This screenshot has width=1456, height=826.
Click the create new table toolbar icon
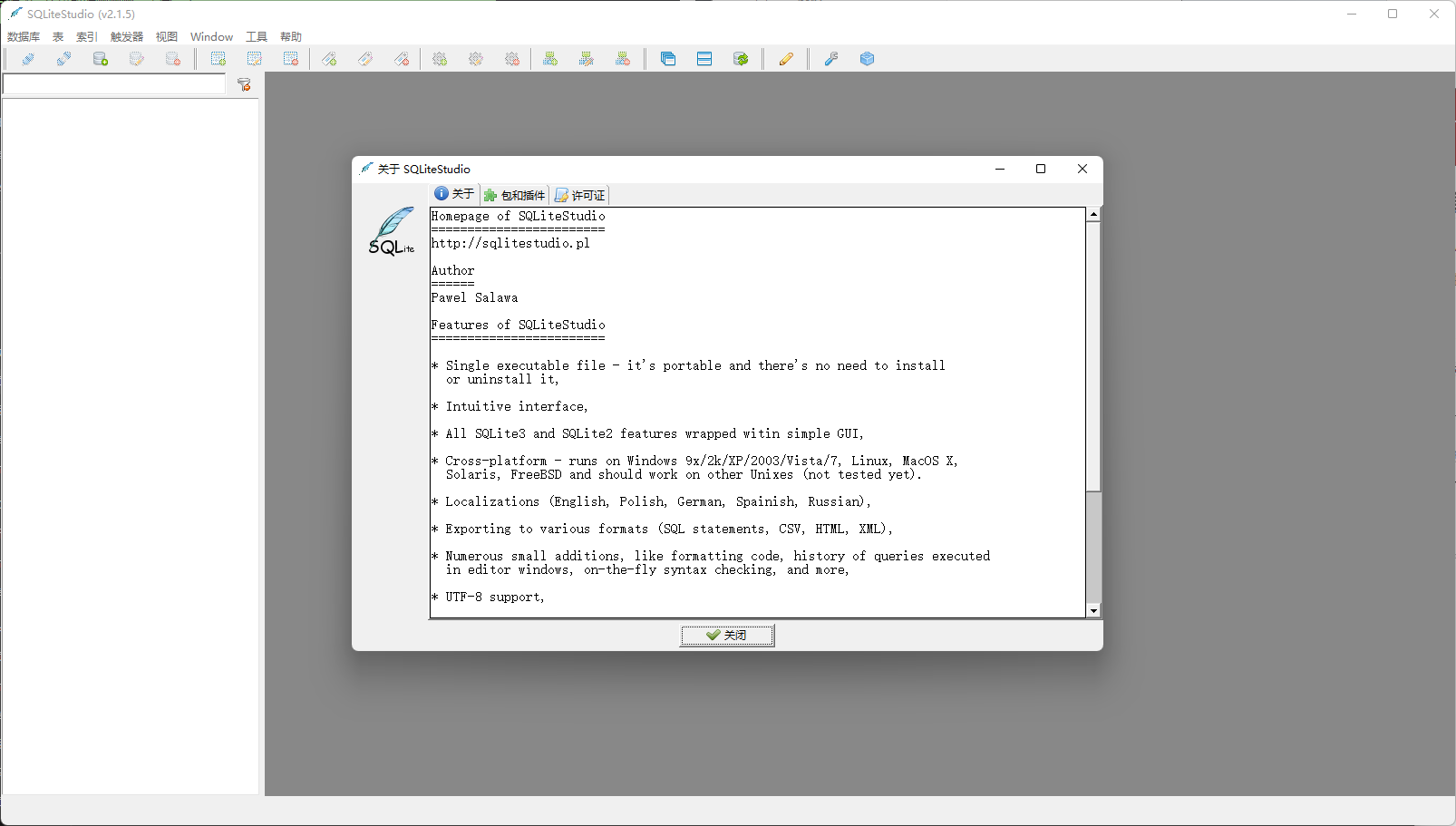click(x=218, y=59)
